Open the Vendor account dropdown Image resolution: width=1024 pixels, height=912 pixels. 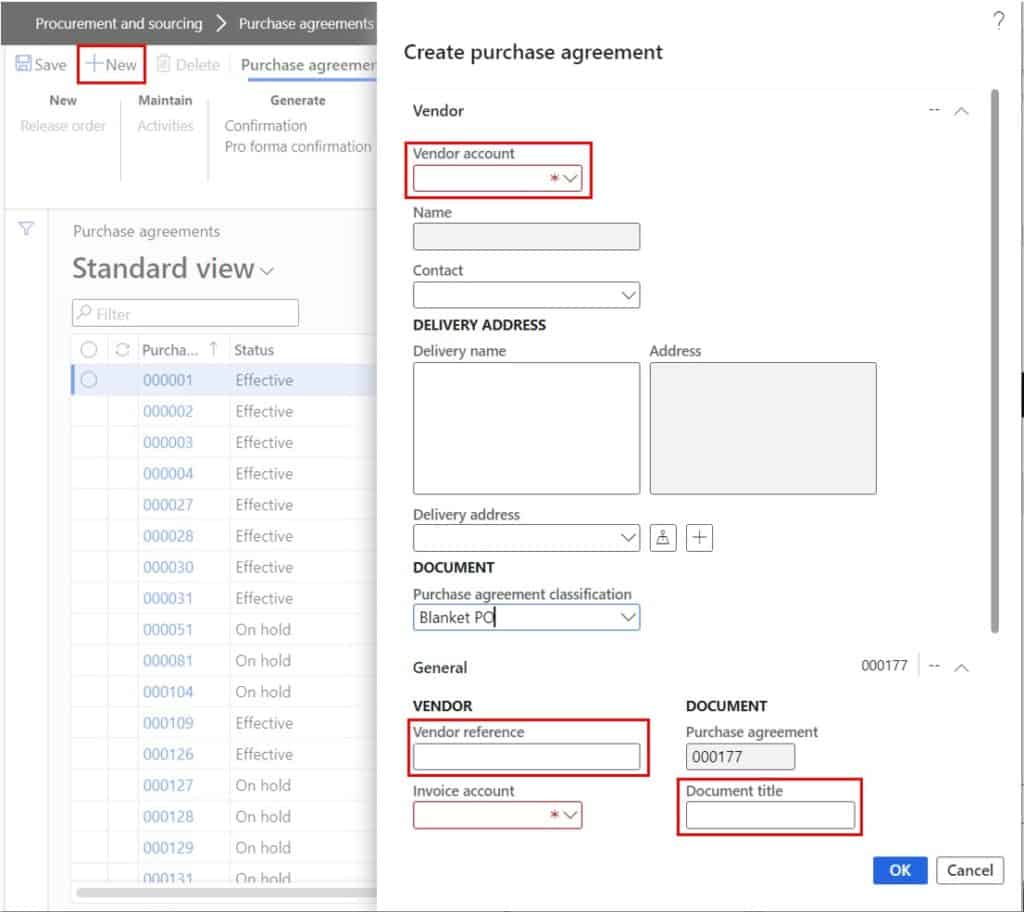(568, 178)
